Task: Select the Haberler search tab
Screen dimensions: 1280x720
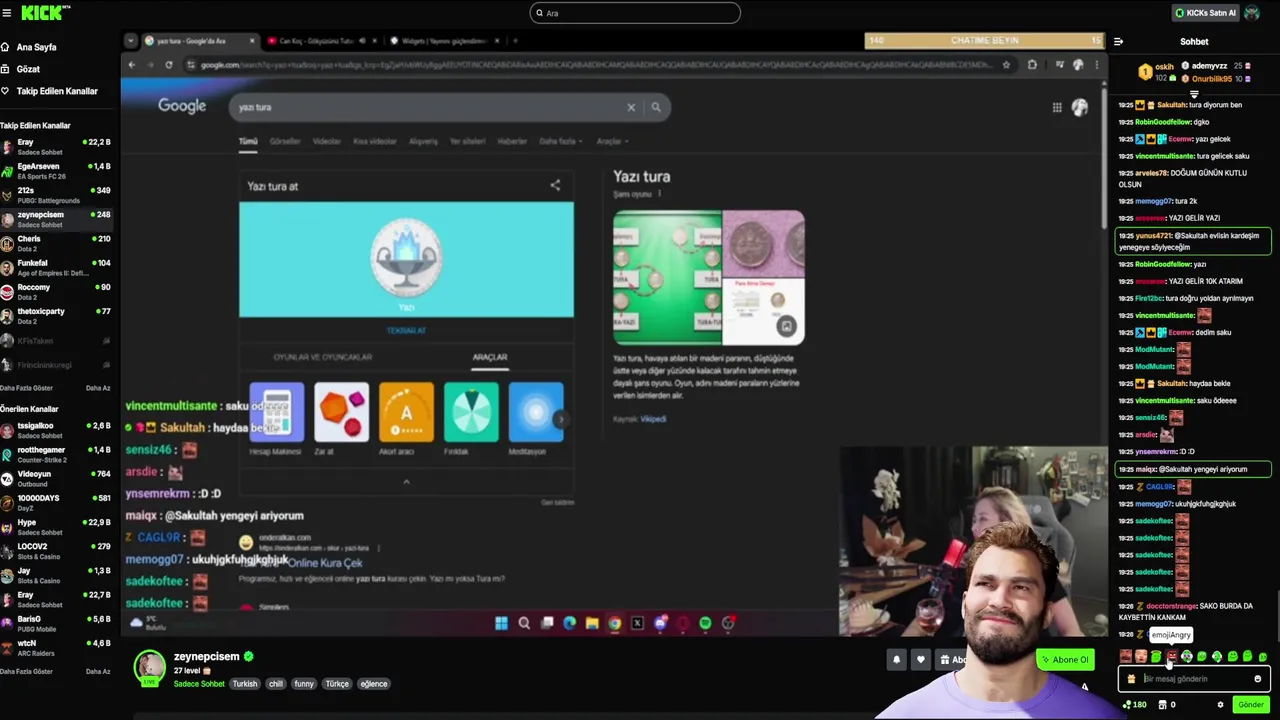Action: tap(512, 141)
